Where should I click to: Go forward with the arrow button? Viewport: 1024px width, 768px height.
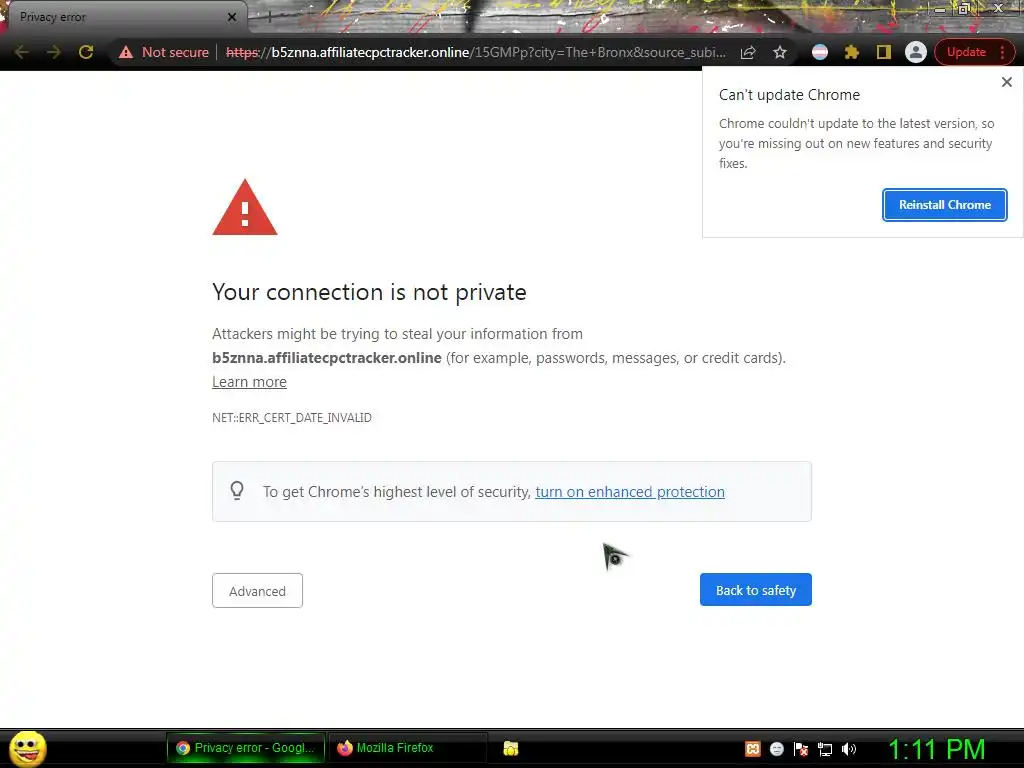pos(54,52)
